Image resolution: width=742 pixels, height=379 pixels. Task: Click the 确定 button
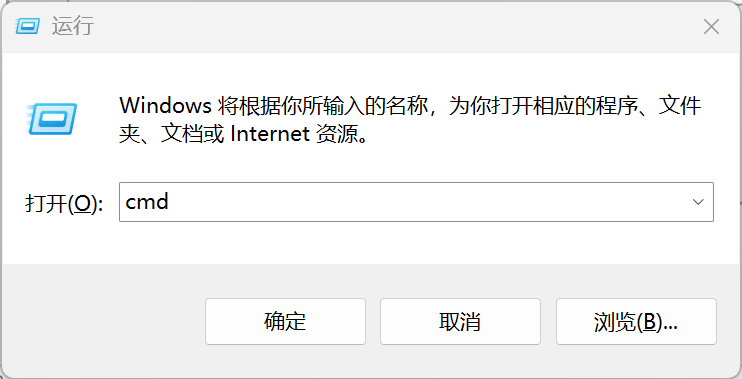pos(285,321)
